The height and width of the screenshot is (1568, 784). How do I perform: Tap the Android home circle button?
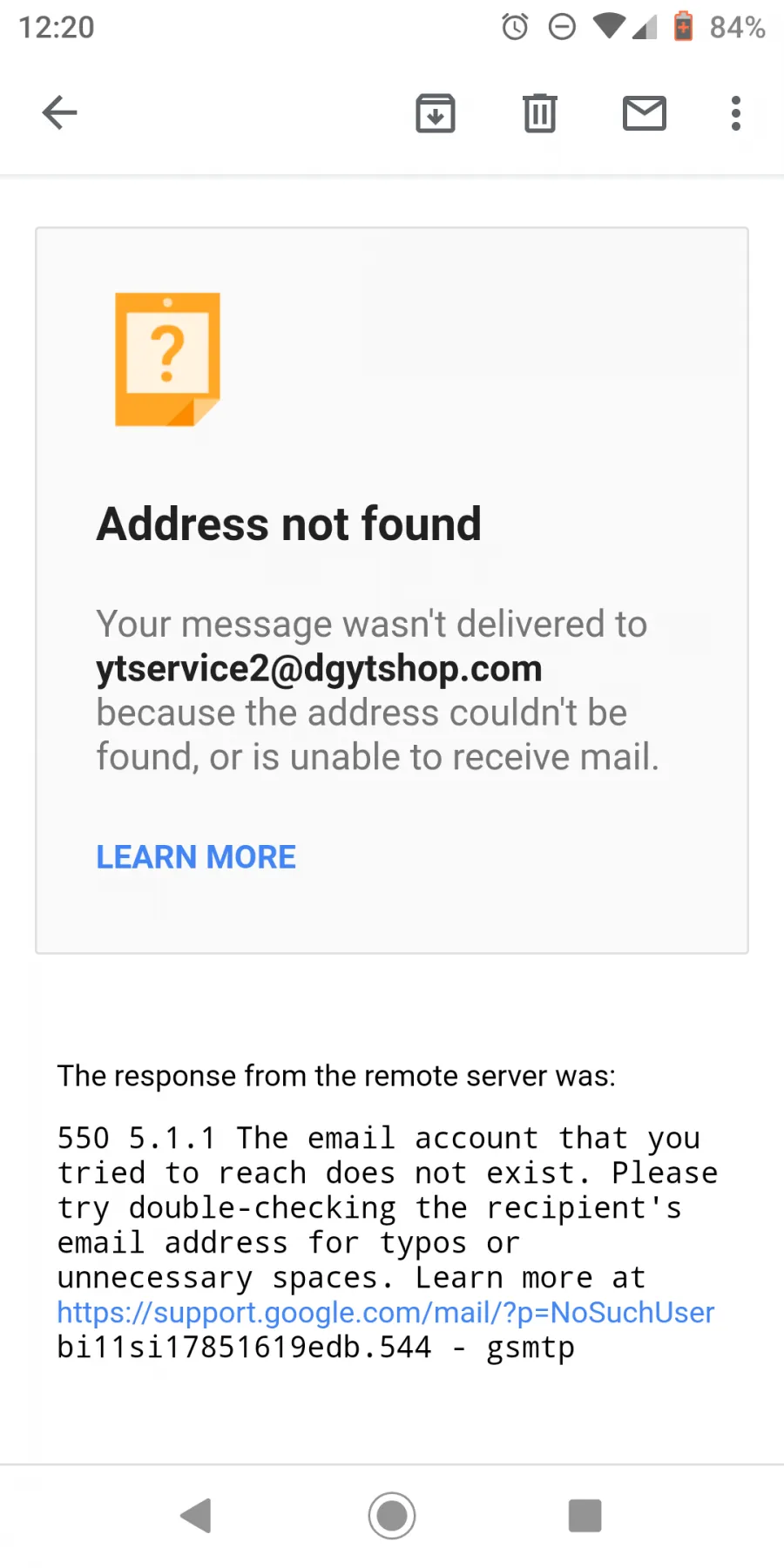click(392, 1516)
